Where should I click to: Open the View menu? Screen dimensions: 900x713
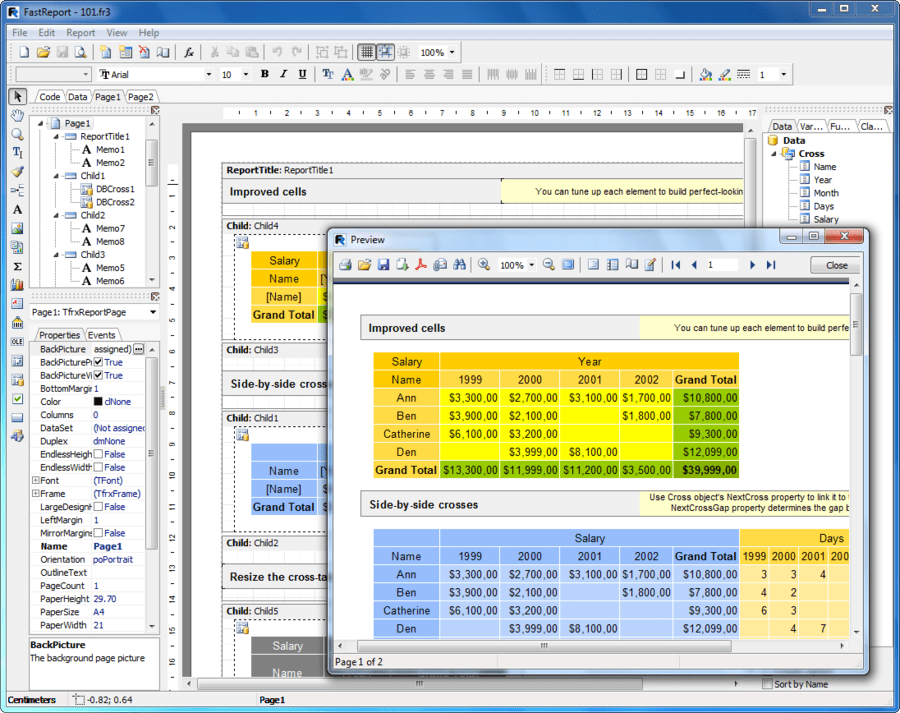click(x=117, y=33)
